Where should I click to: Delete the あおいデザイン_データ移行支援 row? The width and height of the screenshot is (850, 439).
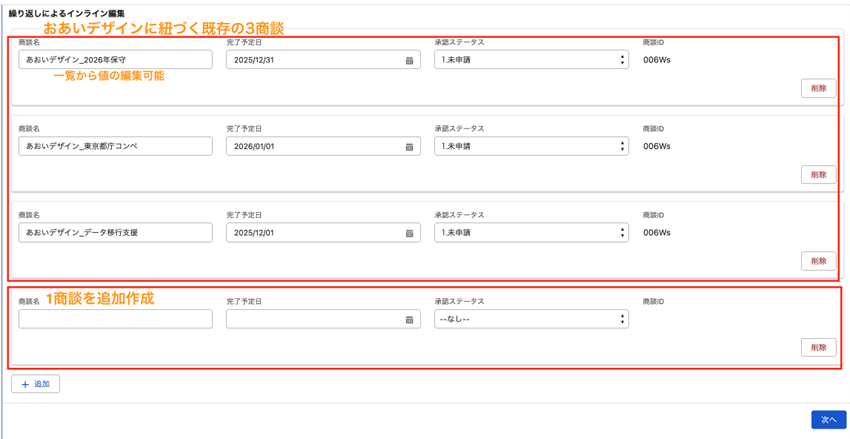click(x=818, y=261)
